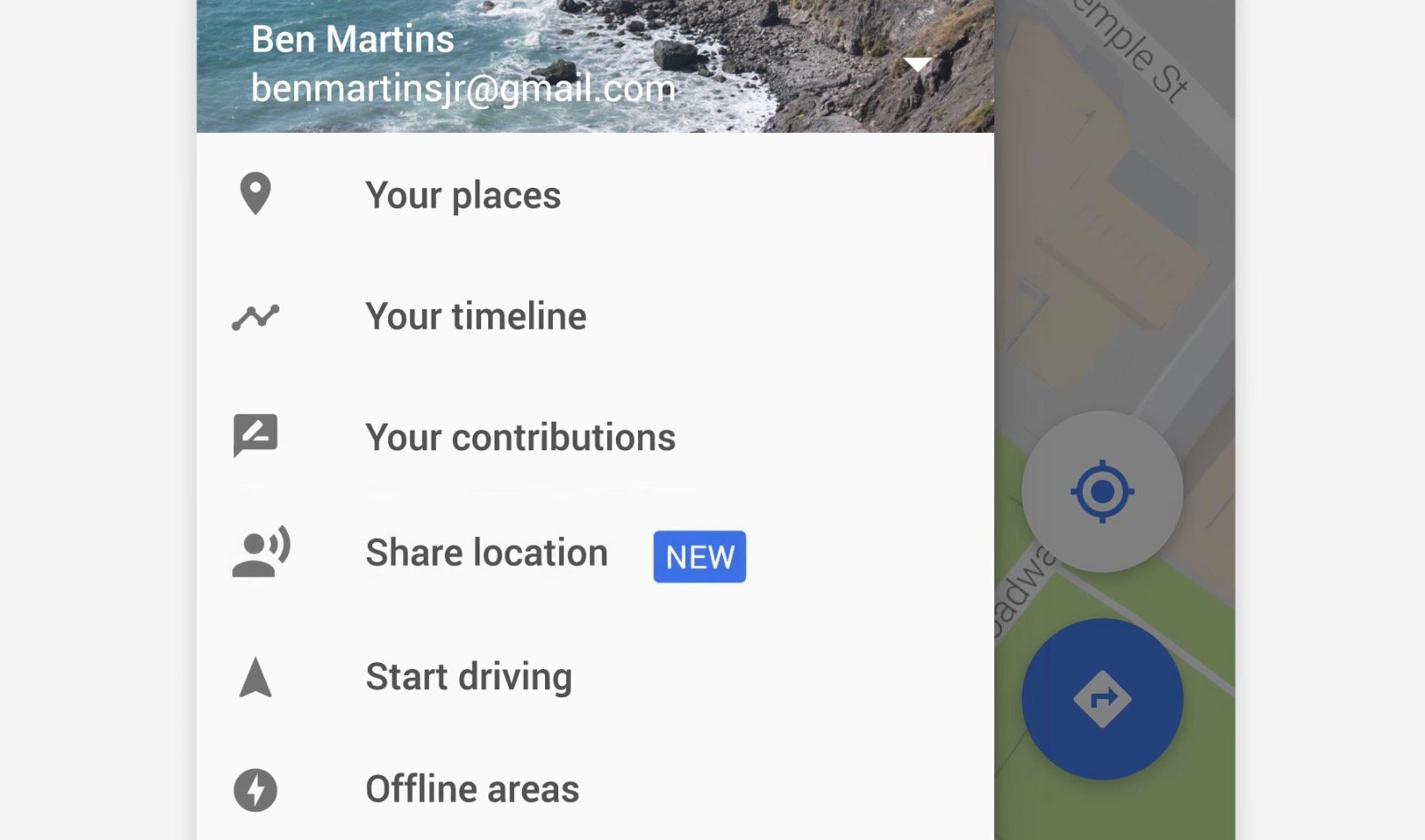Tap the my-location crosshair button
This screenshot has height=840, width=1425.
(x=1102, y=491)
